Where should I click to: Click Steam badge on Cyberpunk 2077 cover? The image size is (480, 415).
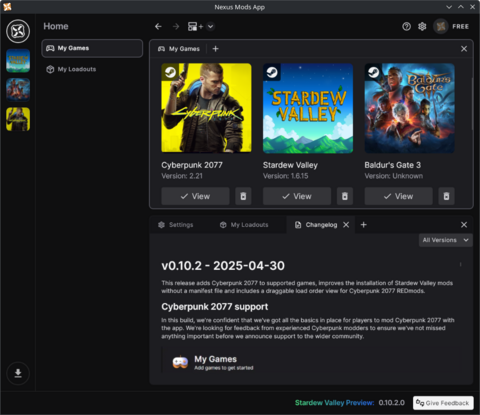tap(170, 72)
